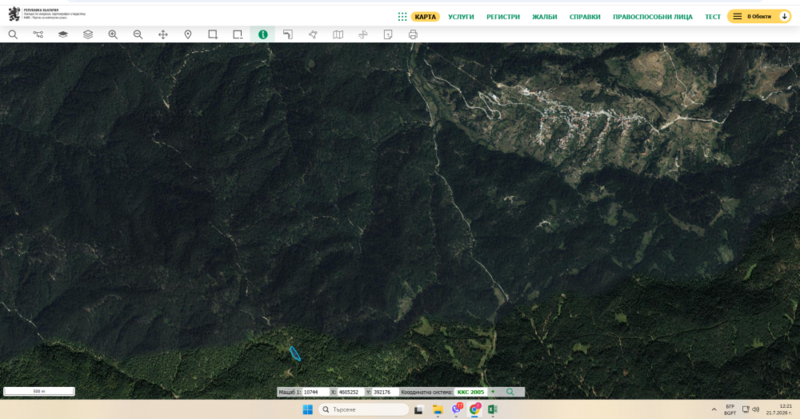This screenshot has height=419, width=800.
Task: Switch to Chrome on the taskbar
Action: point(474,409)
